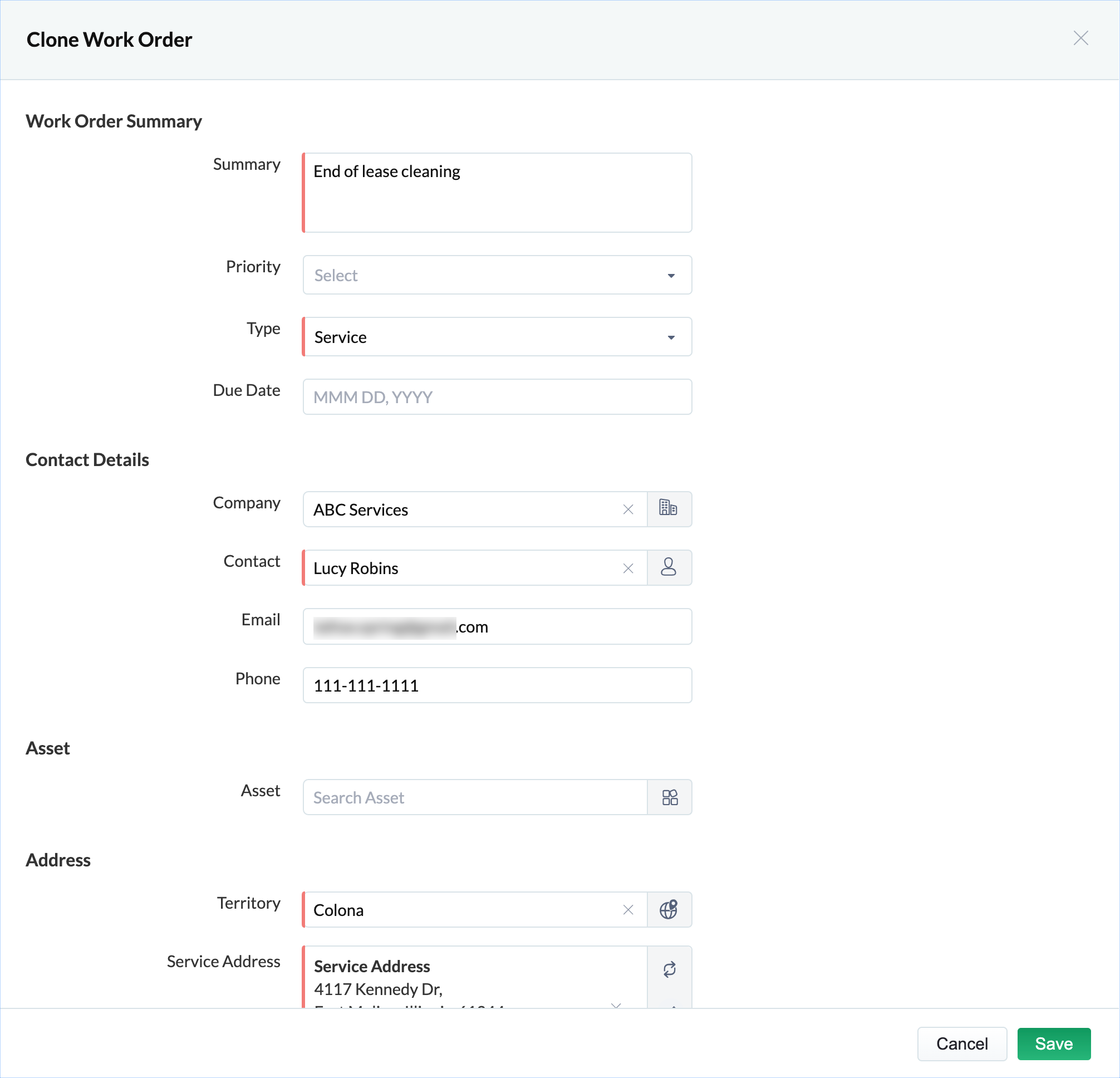Viewport: 1120px width, 1078px height.
Task: Open territory lookup globe icon
Action: 669,909
